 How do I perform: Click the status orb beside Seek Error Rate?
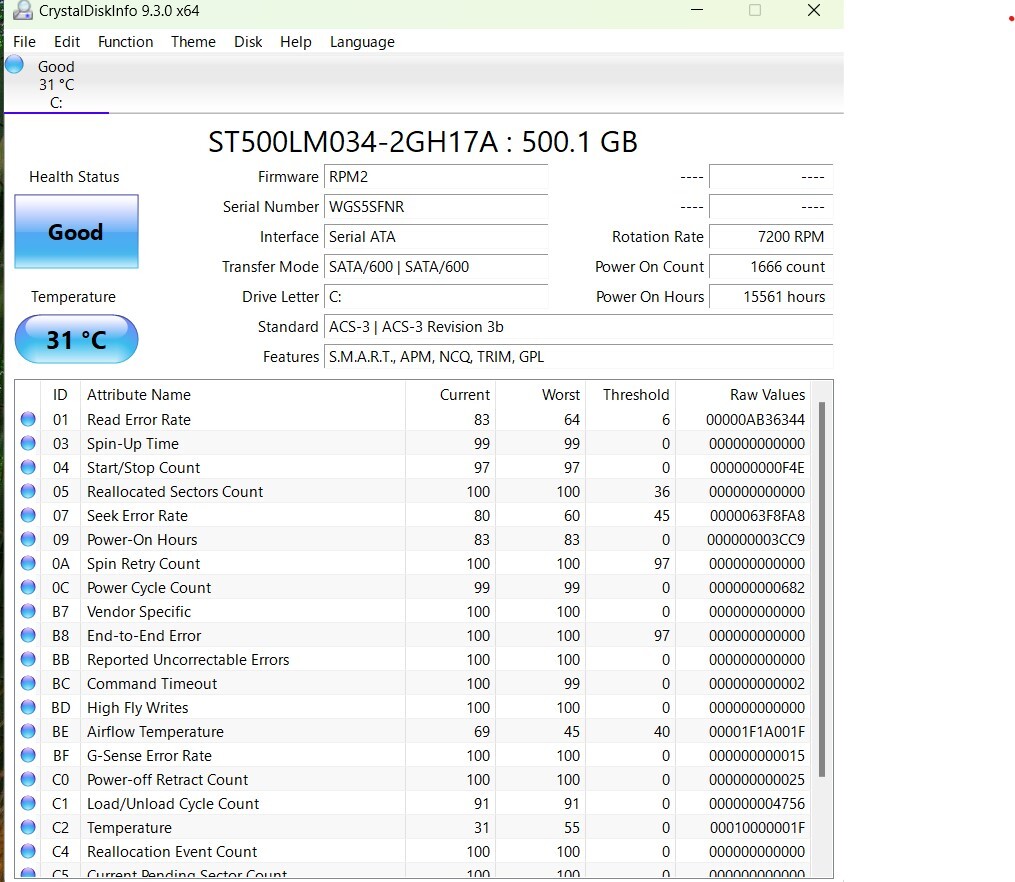pyautogui.click(x=28, y=516)
